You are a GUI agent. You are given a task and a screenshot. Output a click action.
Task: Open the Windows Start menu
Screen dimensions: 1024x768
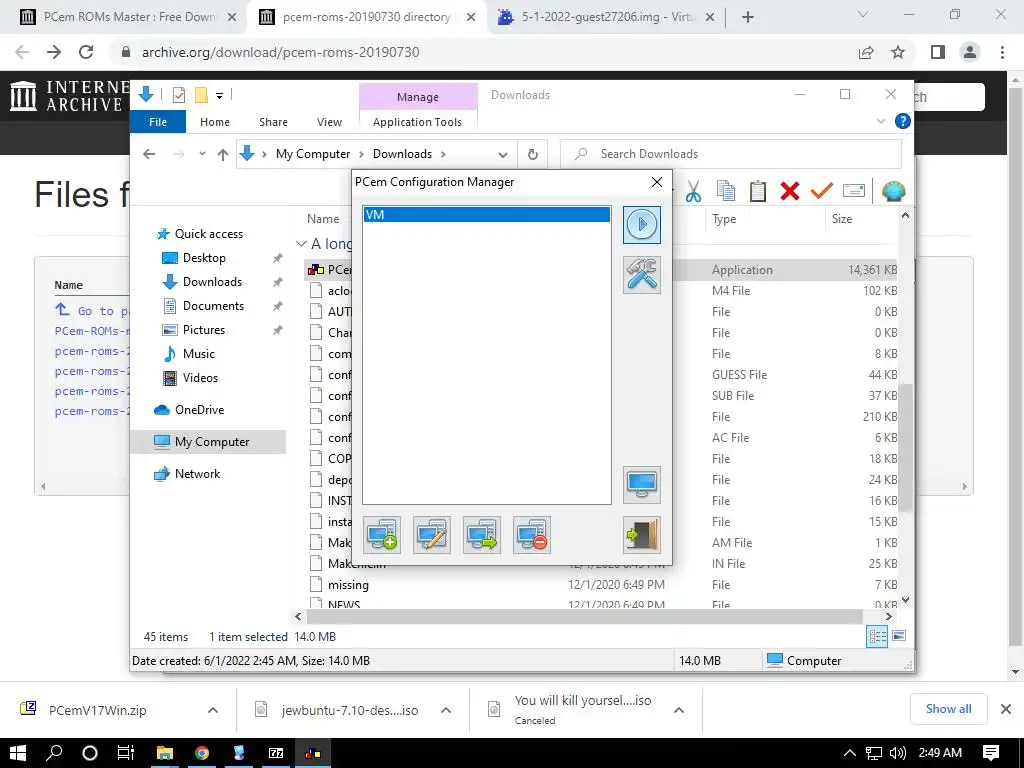click(x=18, y=753)
